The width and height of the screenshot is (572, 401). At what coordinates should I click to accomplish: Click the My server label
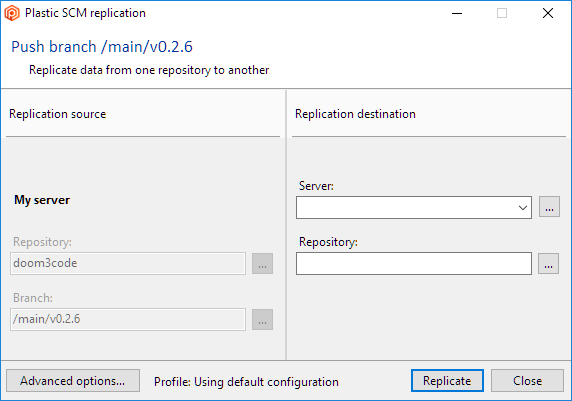(x=42, y=200)
